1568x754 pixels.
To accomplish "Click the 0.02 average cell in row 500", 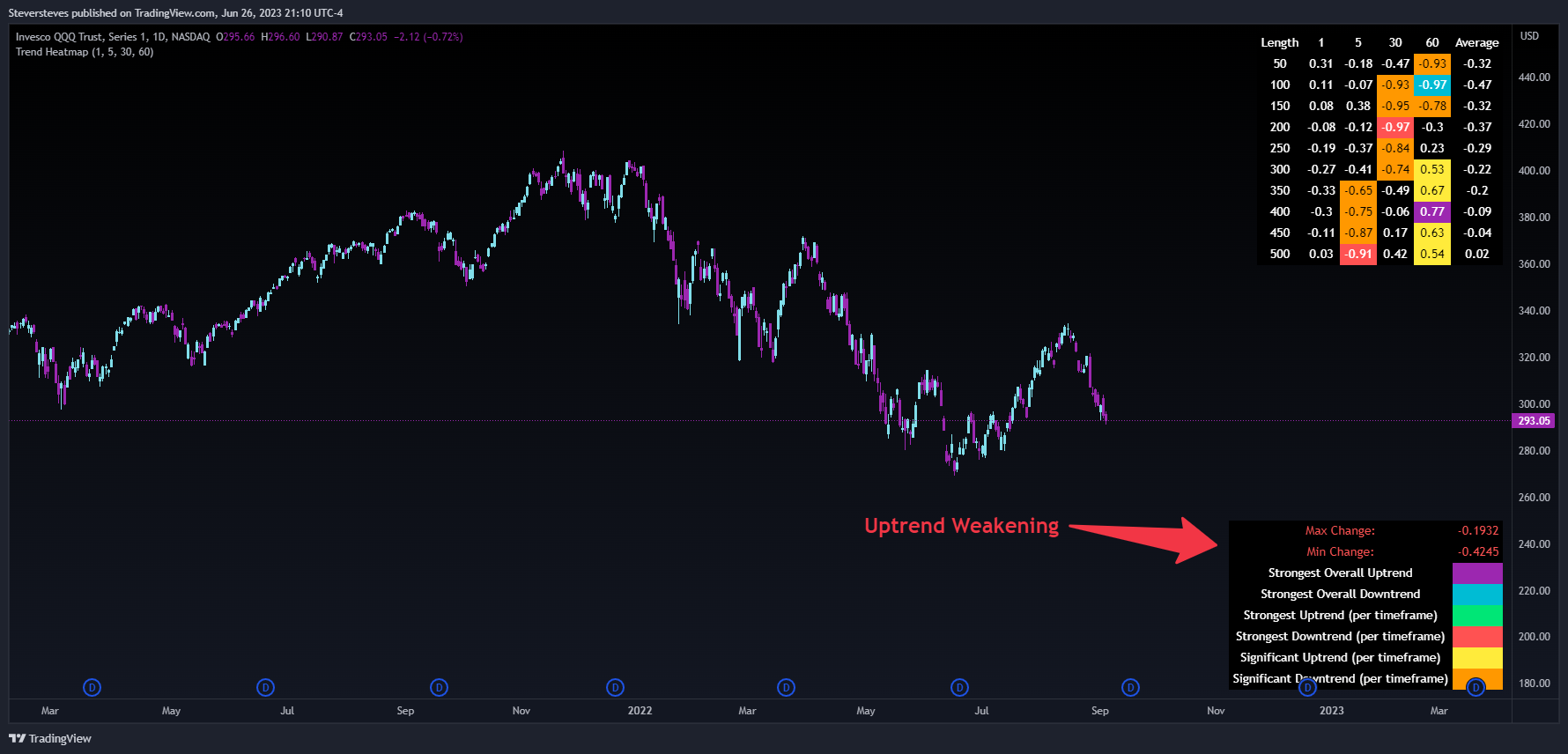I will coord(1477,254).
